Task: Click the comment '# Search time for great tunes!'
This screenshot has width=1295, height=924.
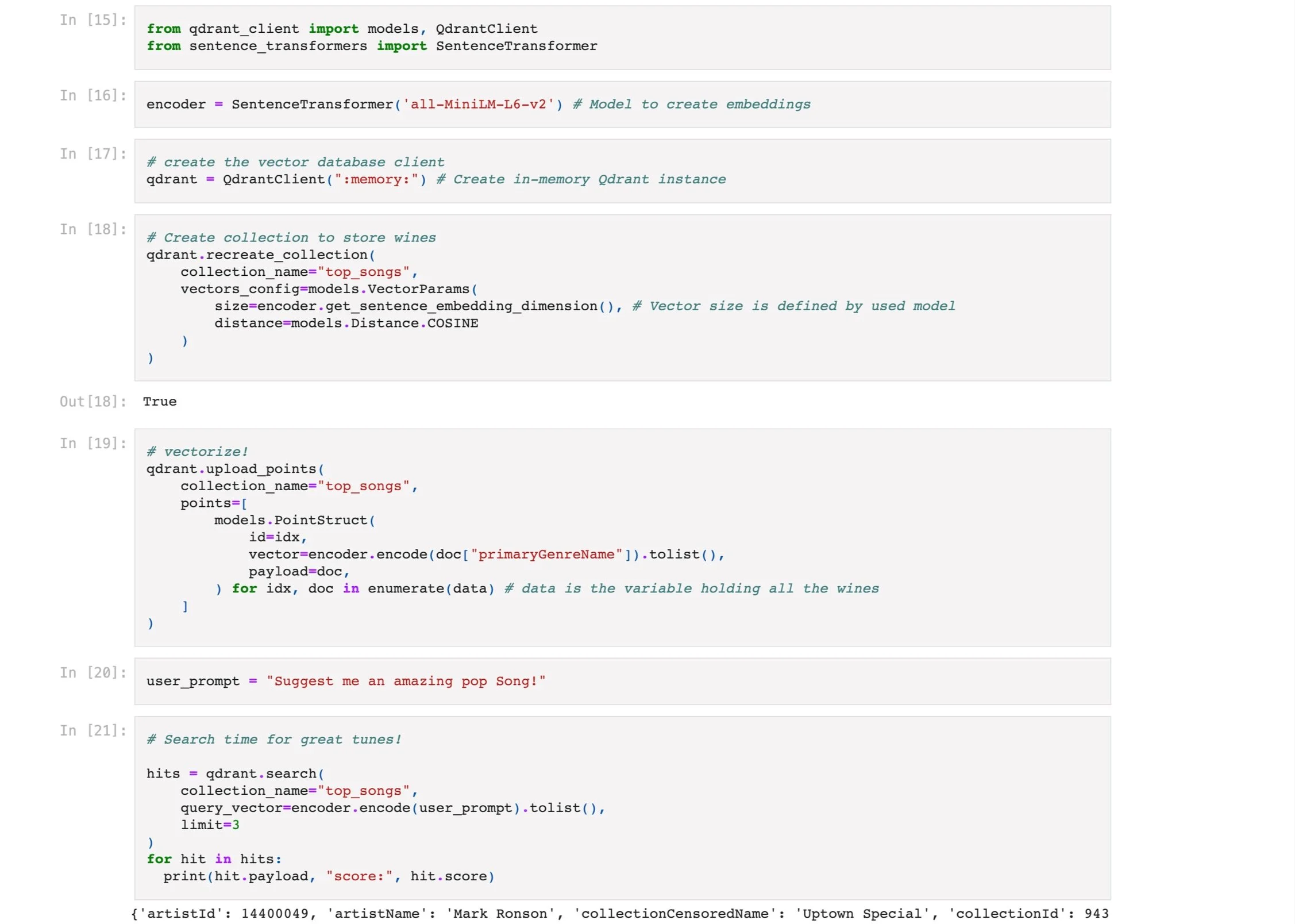Action: tap(274, 740)
